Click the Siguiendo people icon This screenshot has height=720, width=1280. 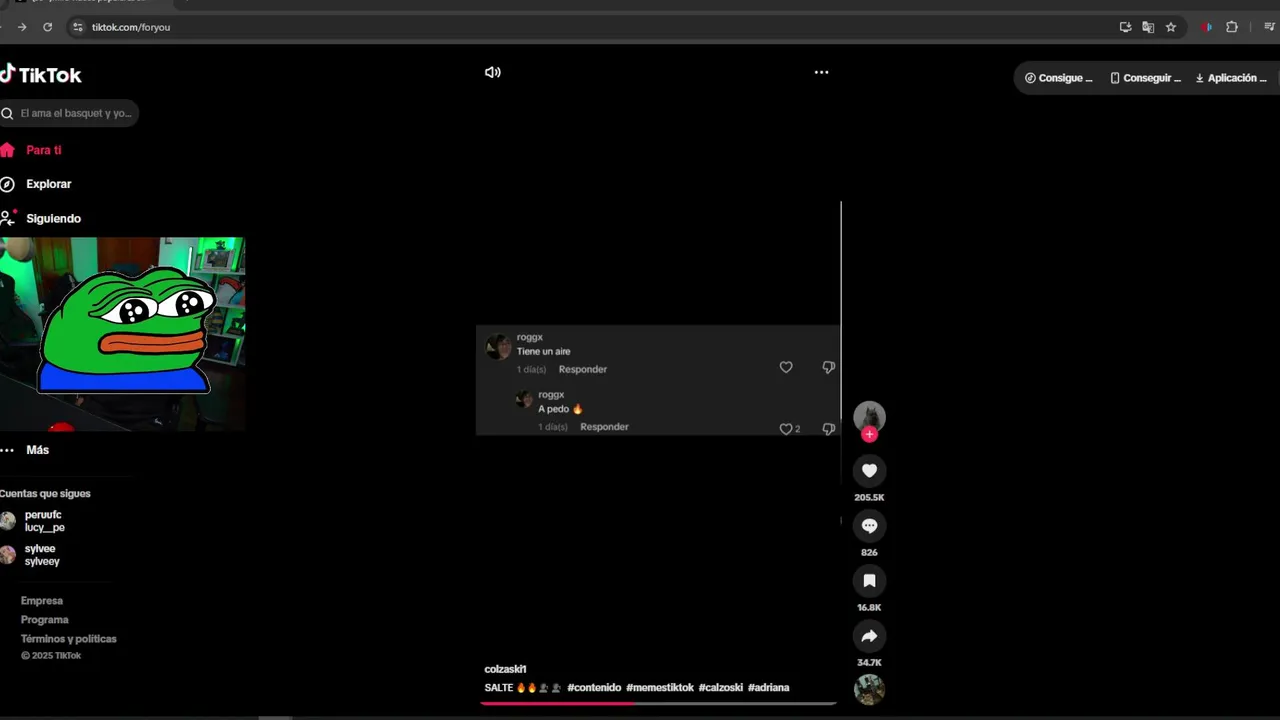(8, 217)
